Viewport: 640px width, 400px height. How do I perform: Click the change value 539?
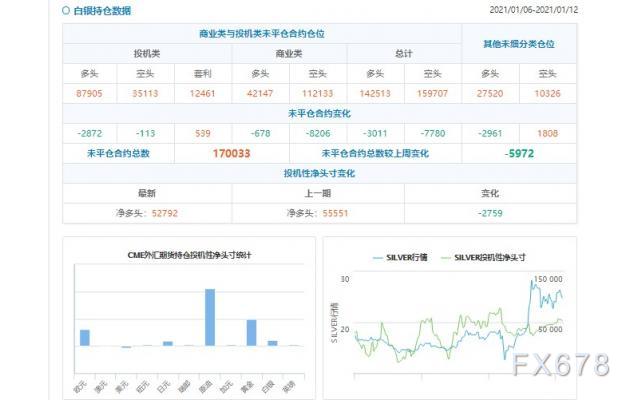[202, 133]
